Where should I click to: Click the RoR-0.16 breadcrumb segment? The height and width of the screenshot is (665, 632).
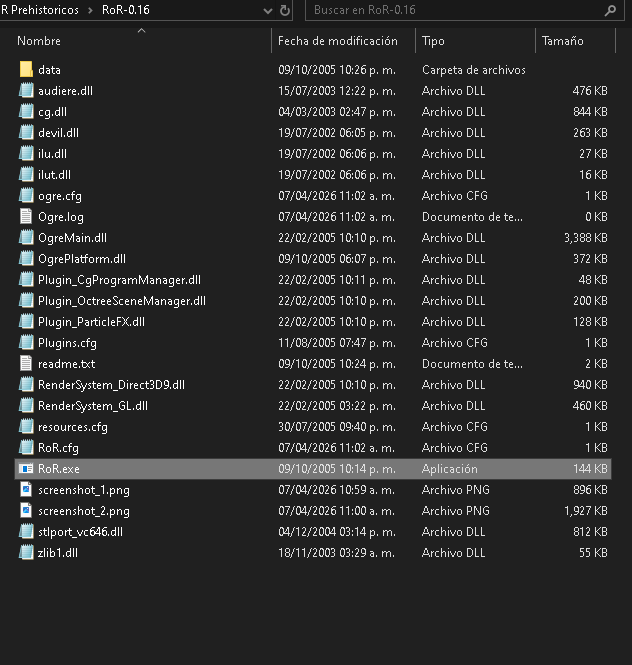point(124,11)
